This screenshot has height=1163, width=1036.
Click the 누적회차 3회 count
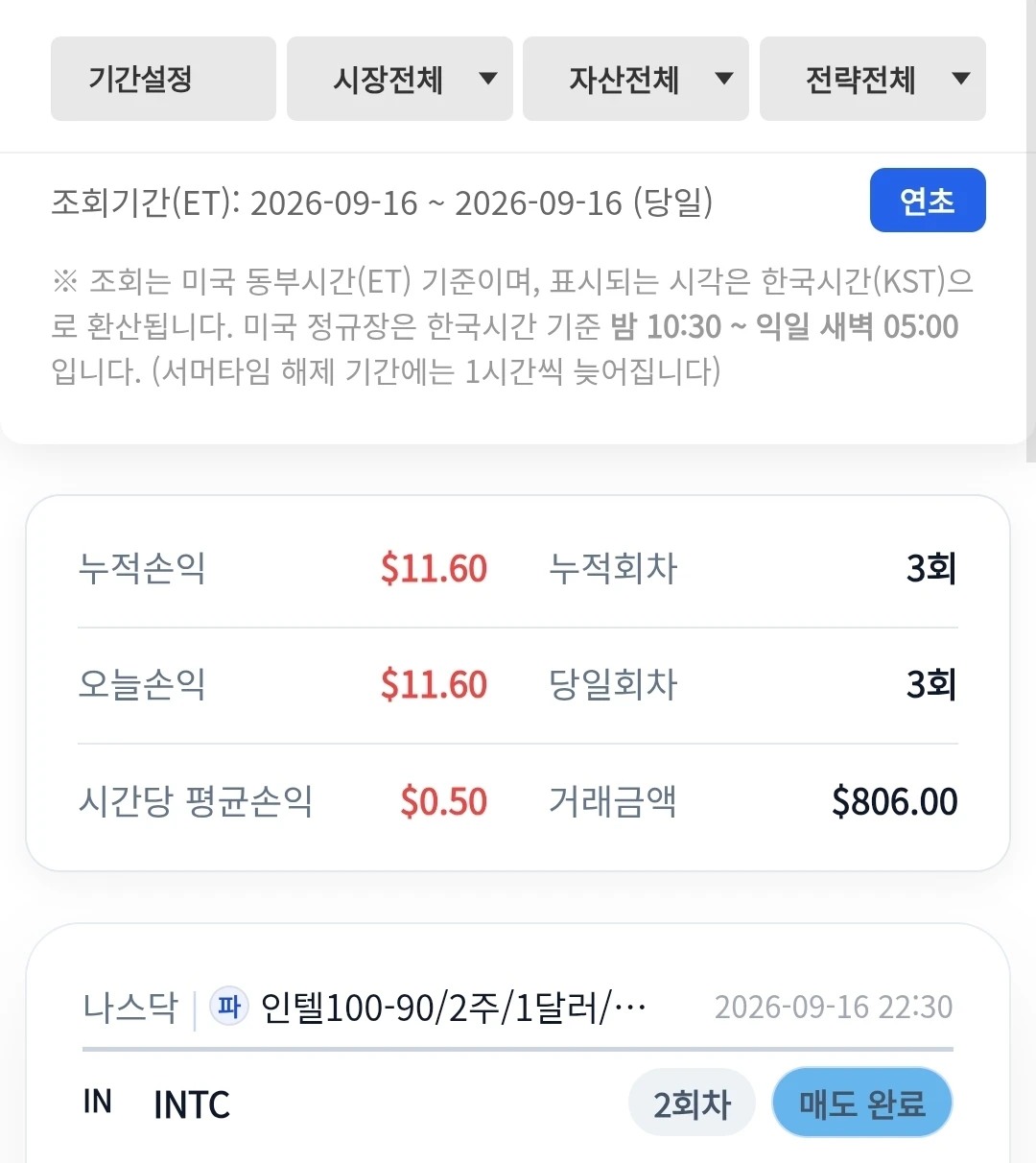[931, 569]
